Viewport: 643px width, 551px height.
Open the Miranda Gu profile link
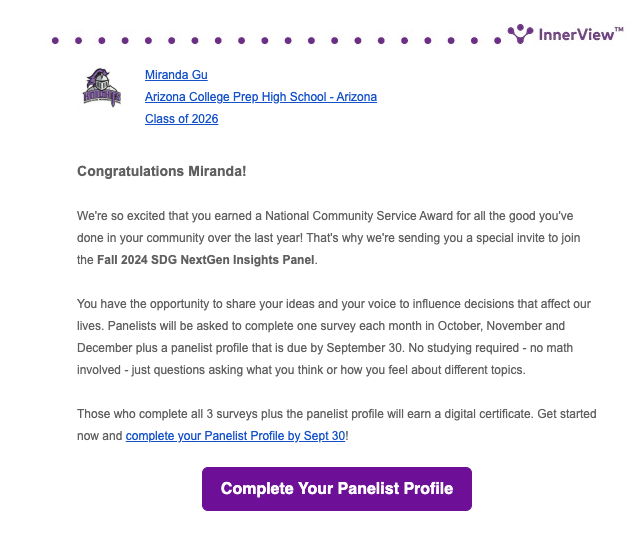(x=176, y=75)
